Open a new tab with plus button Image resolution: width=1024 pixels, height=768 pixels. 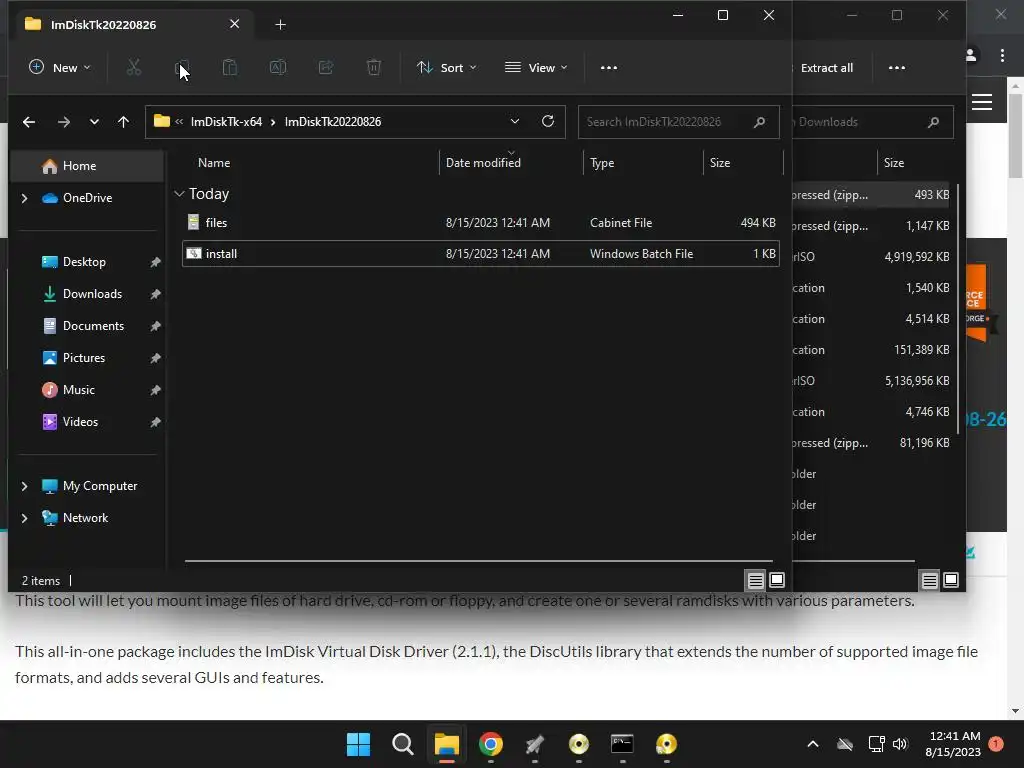(280, 25)
